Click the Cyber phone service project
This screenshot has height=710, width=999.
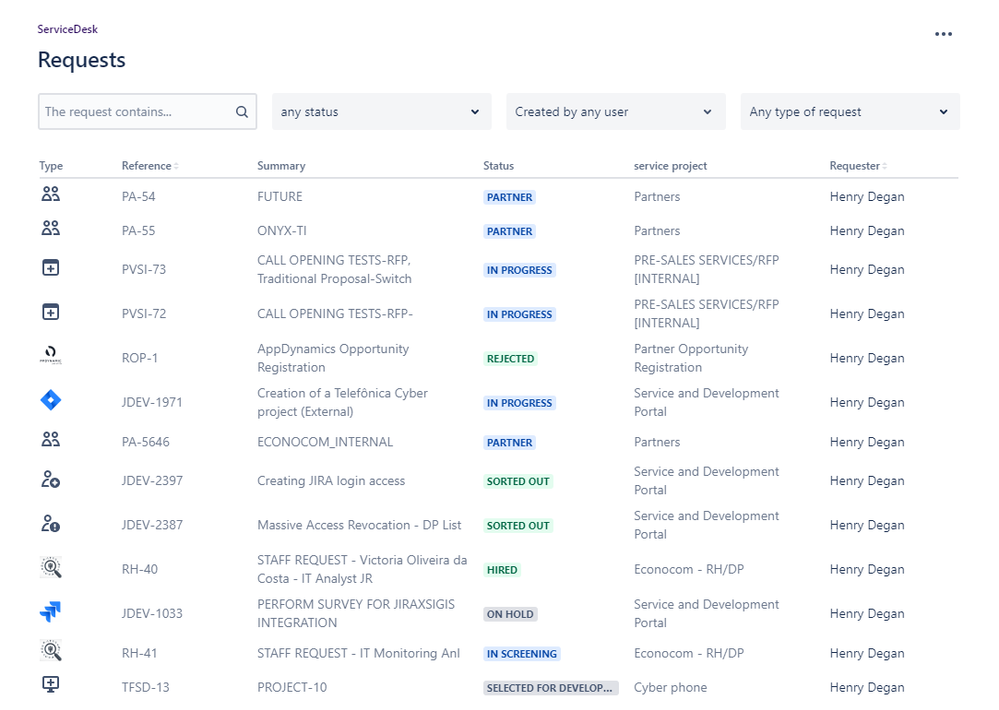click(x=670, y=688)
